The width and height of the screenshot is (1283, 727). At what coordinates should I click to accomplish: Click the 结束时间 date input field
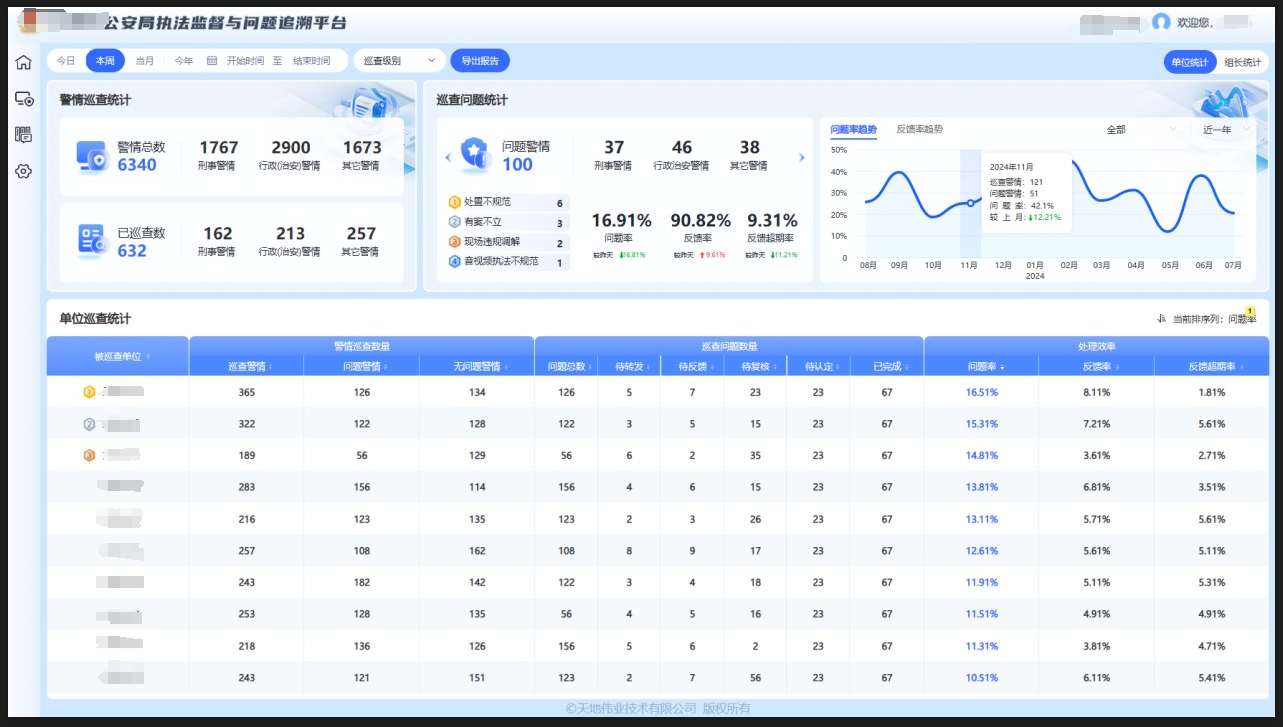tap(311, 61)
